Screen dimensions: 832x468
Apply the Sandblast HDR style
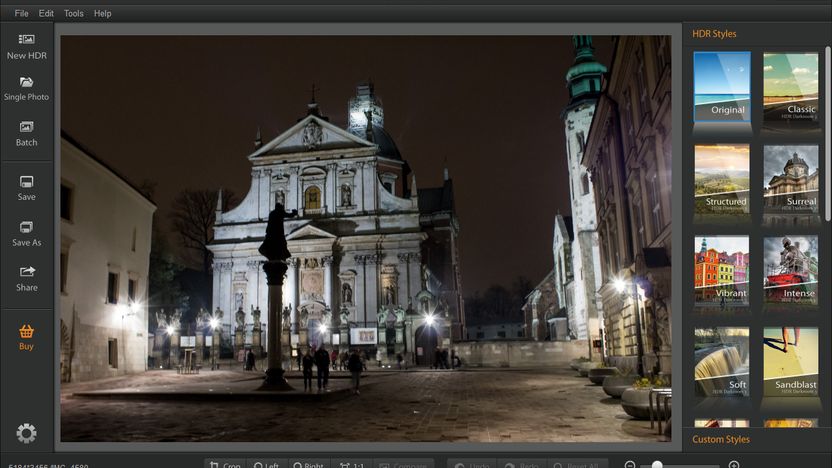point(791,362)
